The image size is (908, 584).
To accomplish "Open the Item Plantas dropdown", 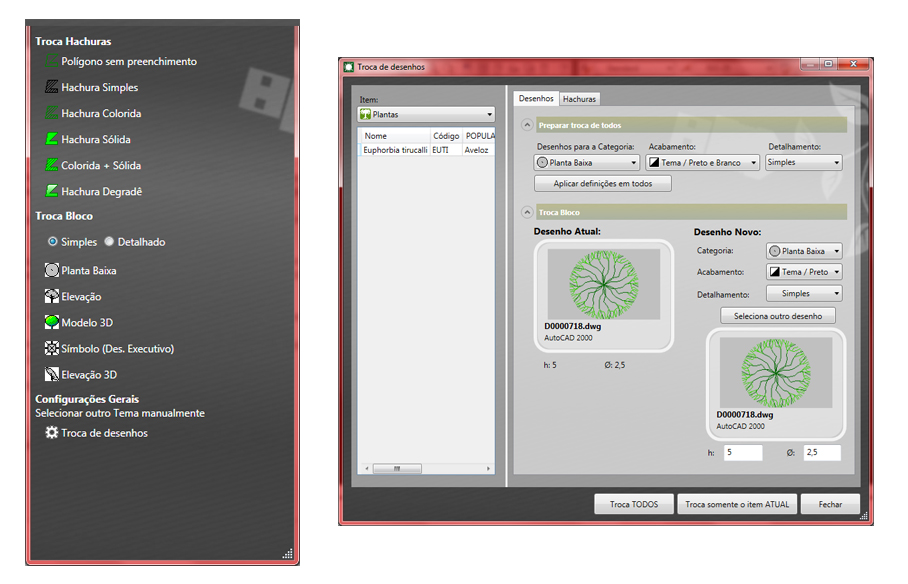I will coord(427,115).
